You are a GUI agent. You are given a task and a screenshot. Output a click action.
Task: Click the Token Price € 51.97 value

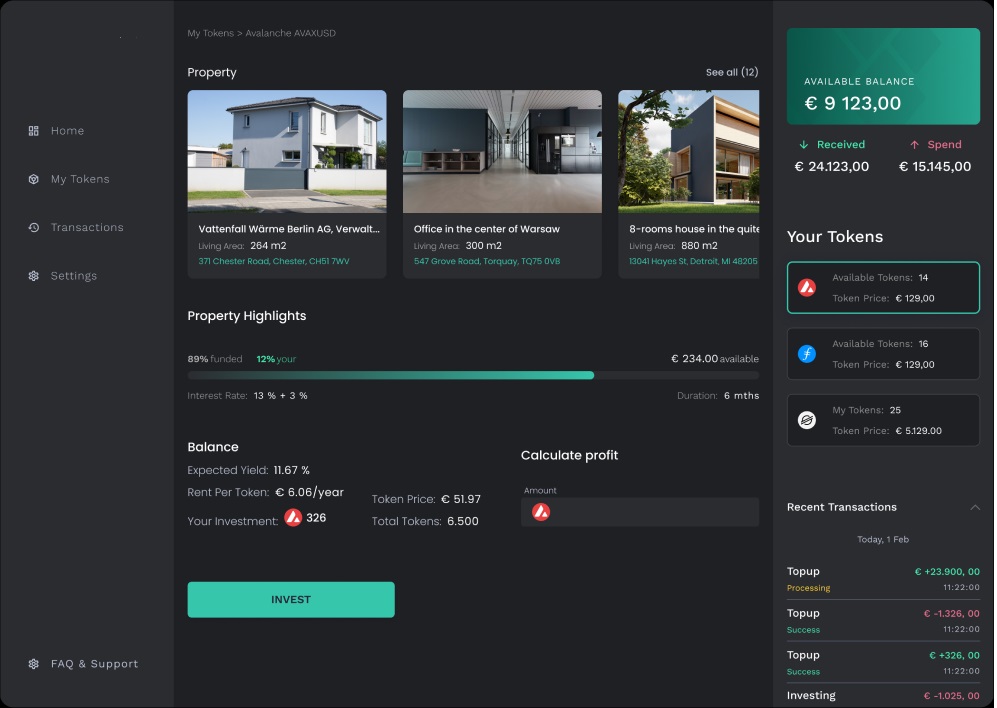coord(461,499)
